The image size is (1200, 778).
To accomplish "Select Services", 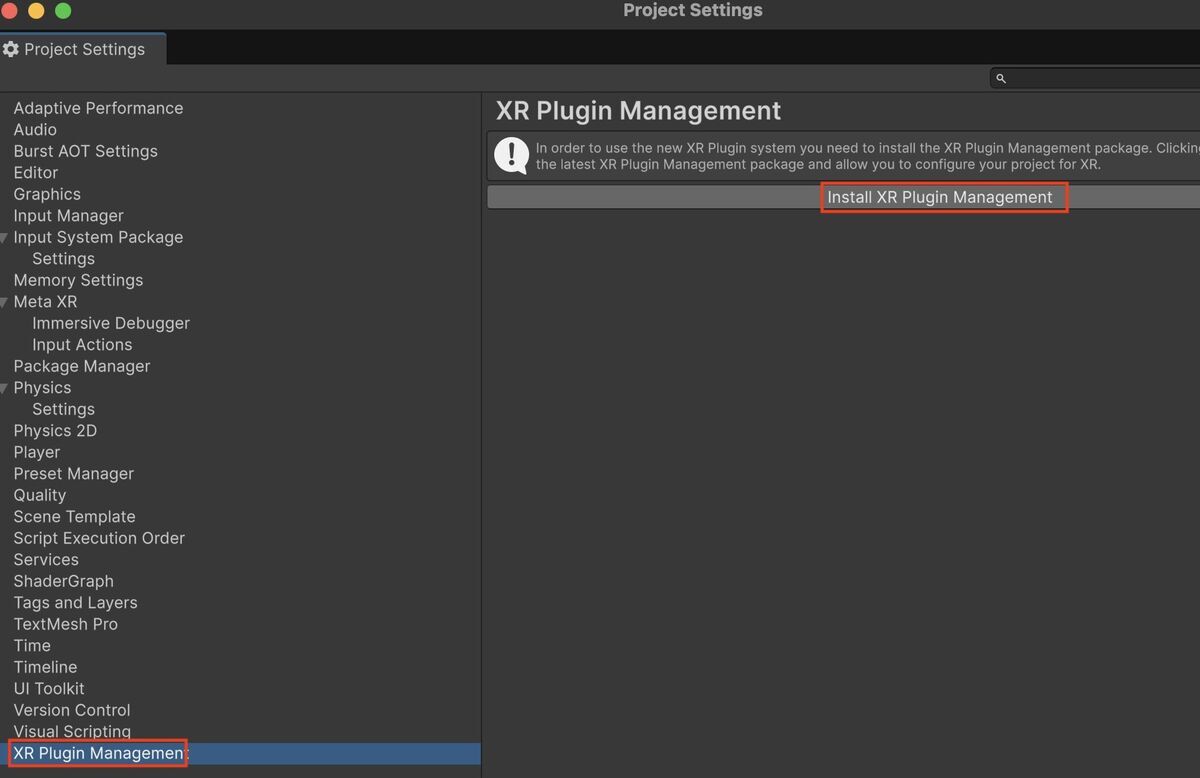I will click(x=46, y=560).
